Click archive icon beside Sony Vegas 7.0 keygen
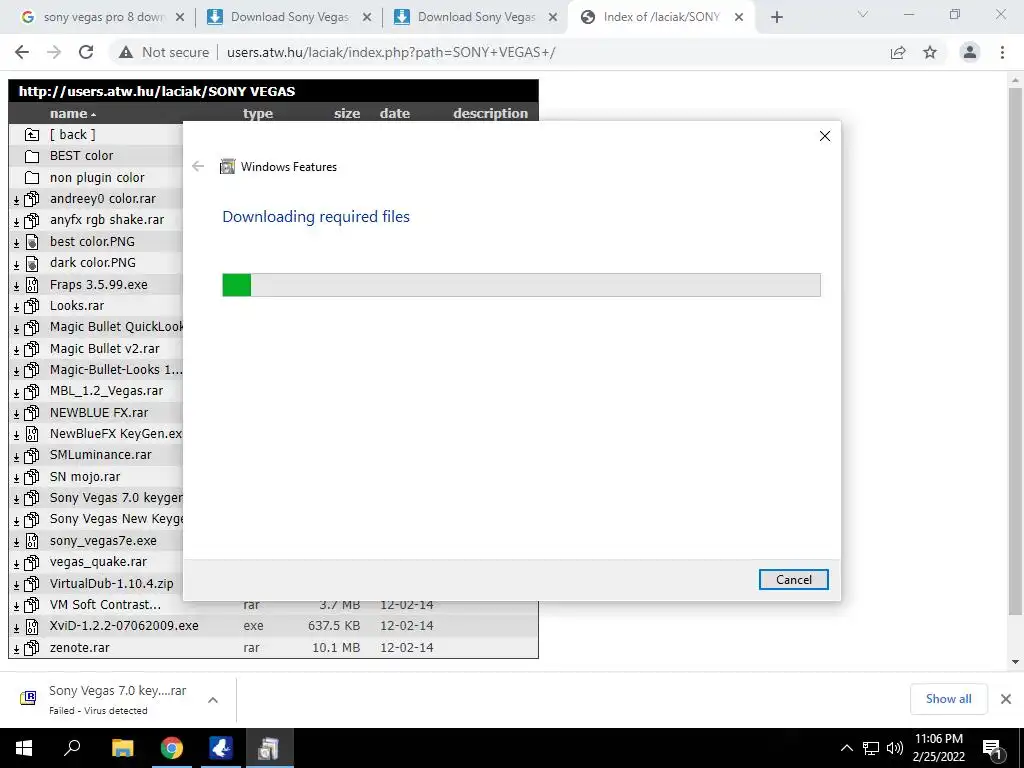Image resolution: width=1024 pixels, height=768 pixels. tap(31, 498)
